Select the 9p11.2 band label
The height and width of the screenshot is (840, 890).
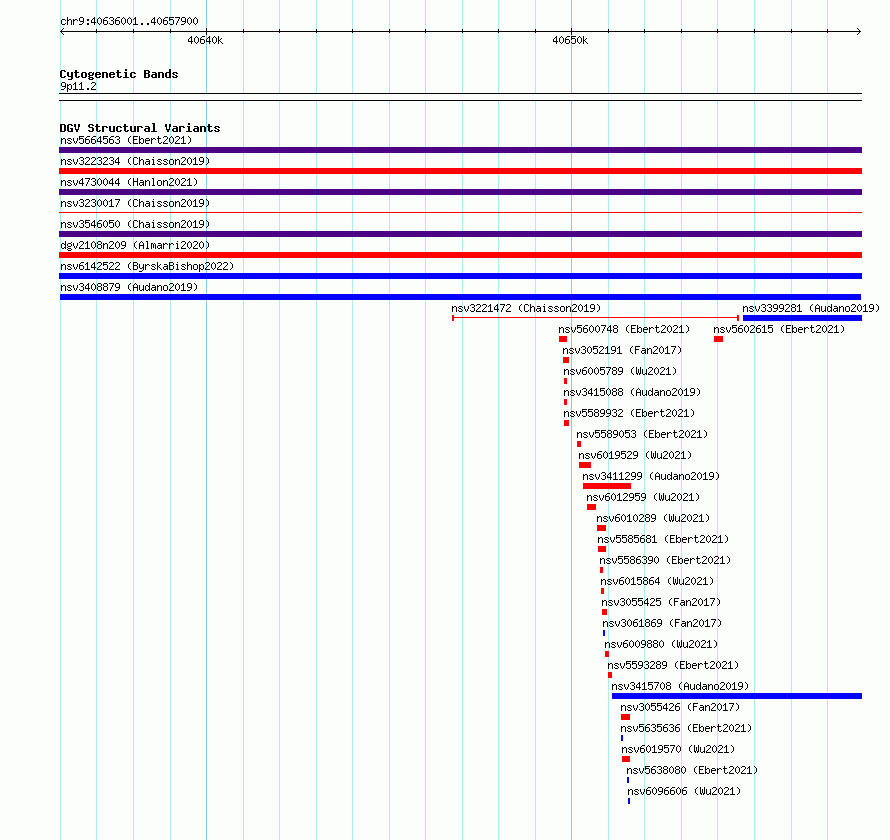tap(78, 86)
